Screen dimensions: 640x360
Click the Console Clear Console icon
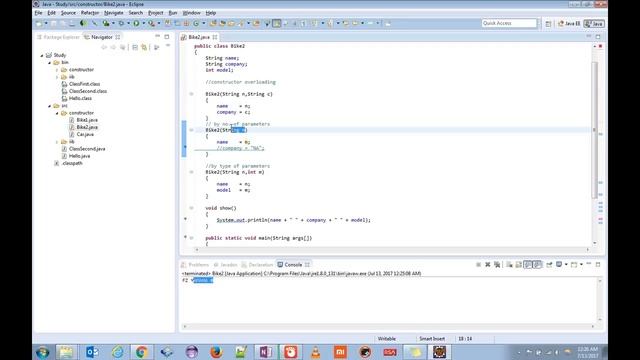coord(509,265)
